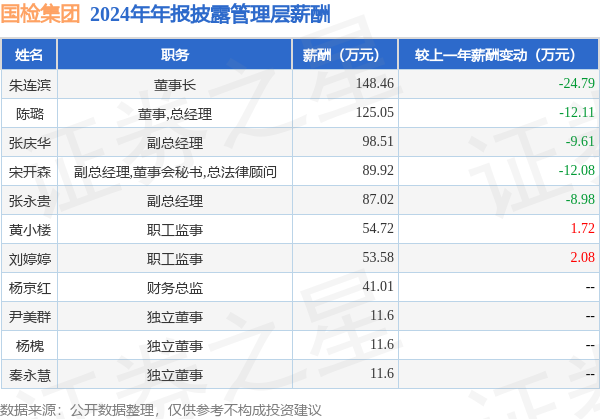The width and height of the screenshot is (600, 419).
Task: Click the salary value 54.72
Action: (378, 228)
